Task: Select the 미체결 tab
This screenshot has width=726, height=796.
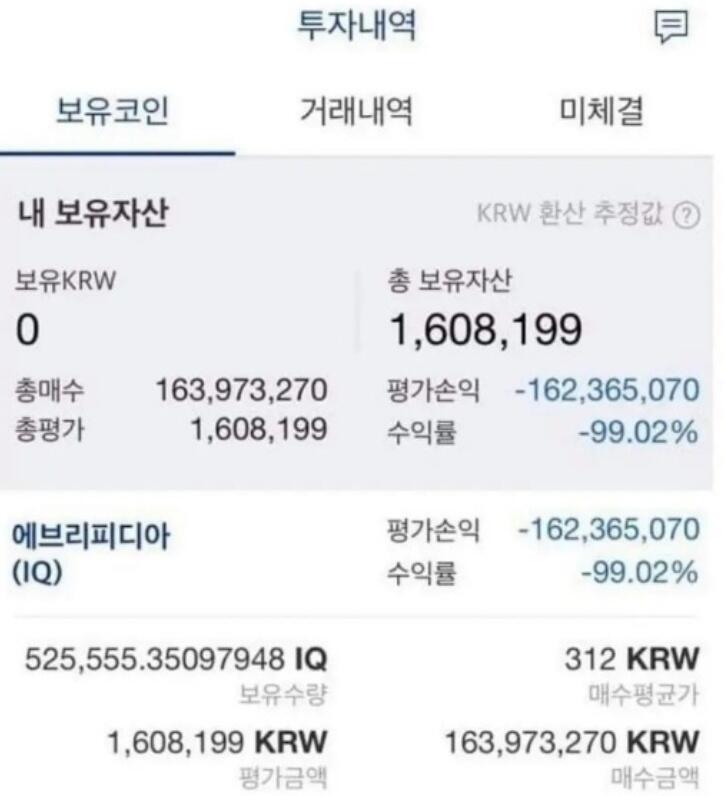Action: point(601,111)
